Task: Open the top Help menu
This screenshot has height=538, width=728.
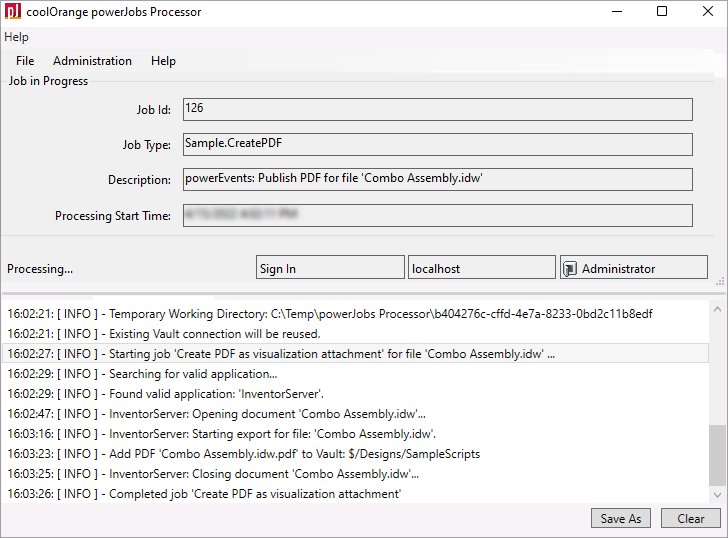Action: click(x=16, y=37)
